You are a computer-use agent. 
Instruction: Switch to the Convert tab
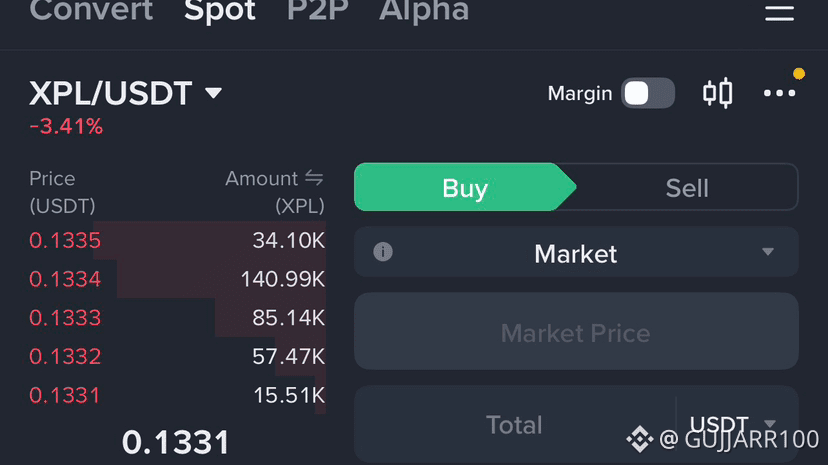[x=91, y=11]
